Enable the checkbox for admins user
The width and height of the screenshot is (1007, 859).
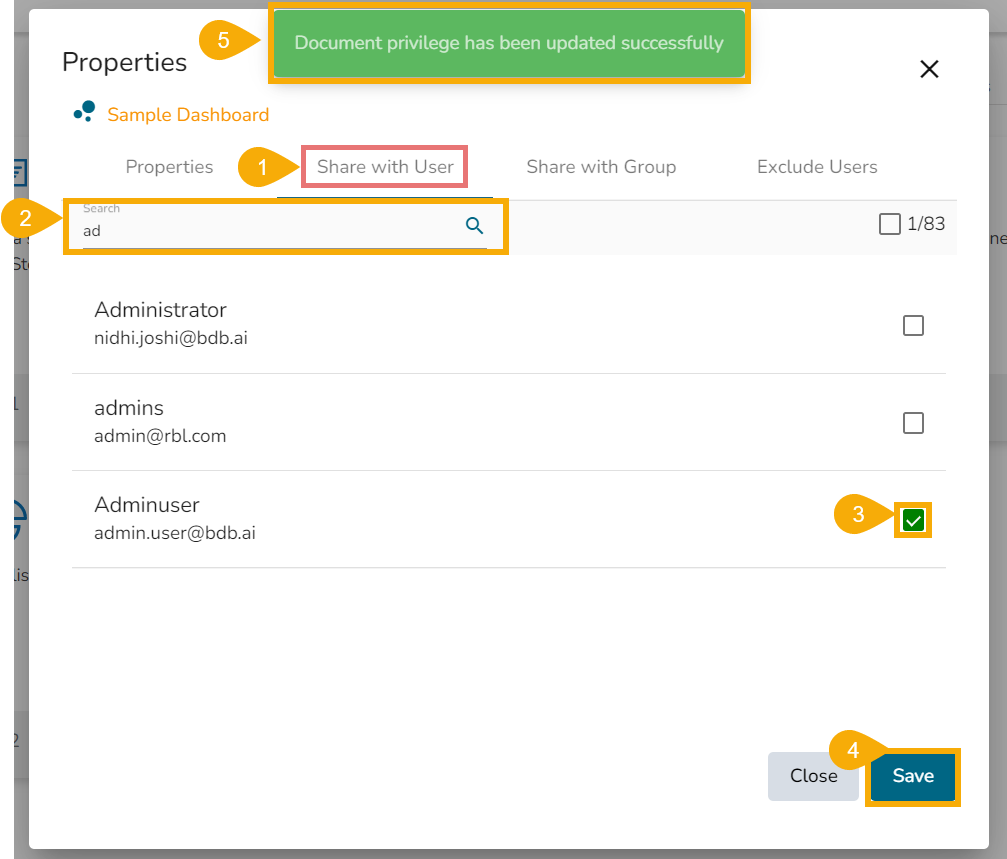pos(913,424)
